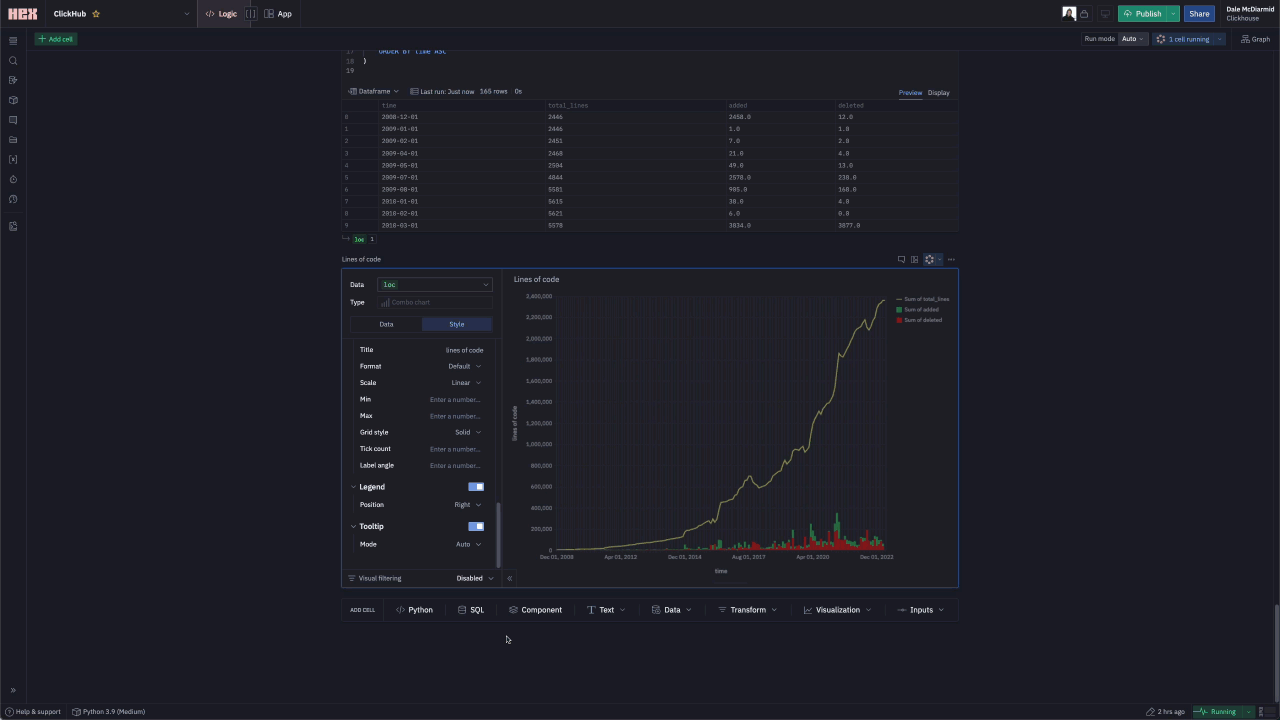This screenshot has height=720, width=1280.
Task: Switch to the App view tab
Action: [x=278, y=14]
